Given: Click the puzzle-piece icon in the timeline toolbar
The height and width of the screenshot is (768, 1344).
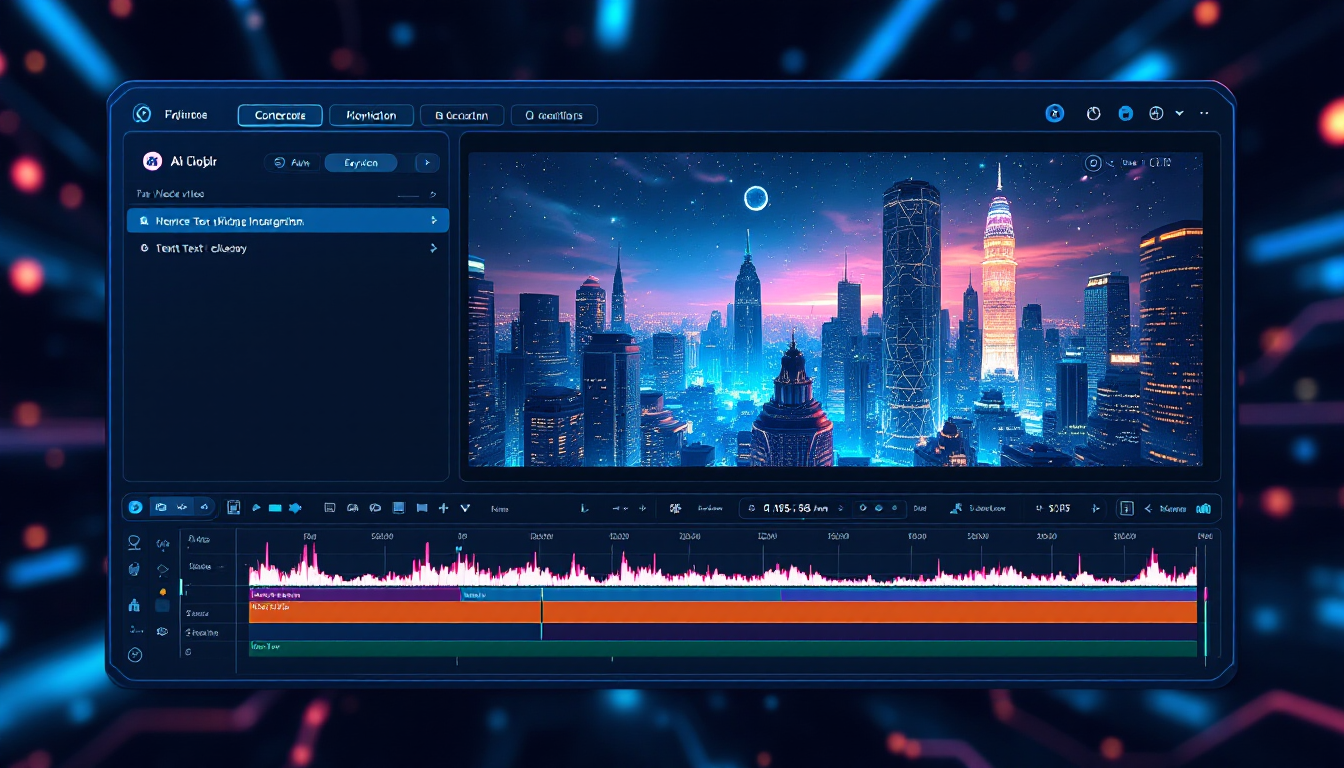Looking at the screenshot, I should point(295,508).
